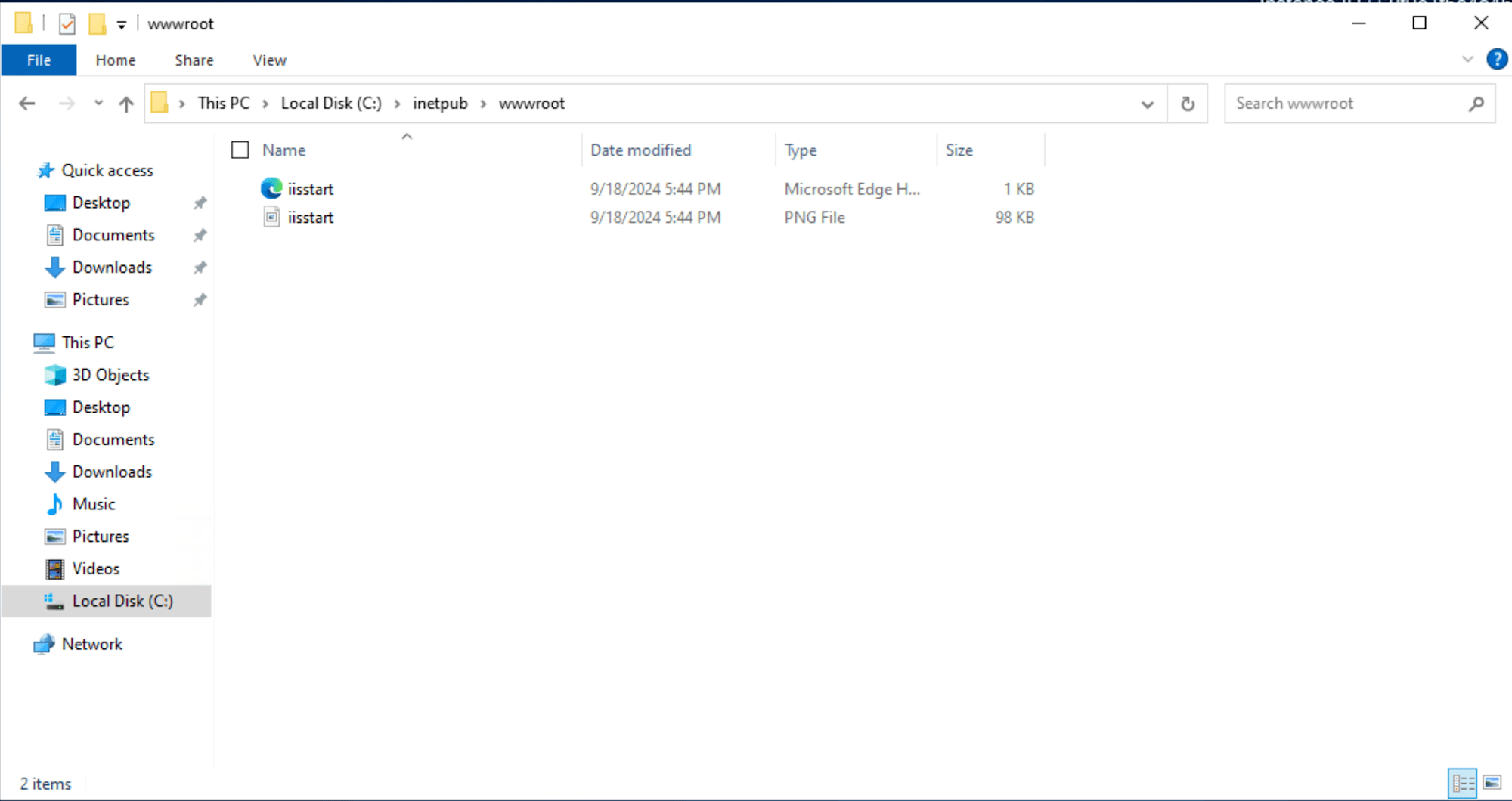
Task: Open 3D Objects in the navigation pane
Action: coord(110,375)
